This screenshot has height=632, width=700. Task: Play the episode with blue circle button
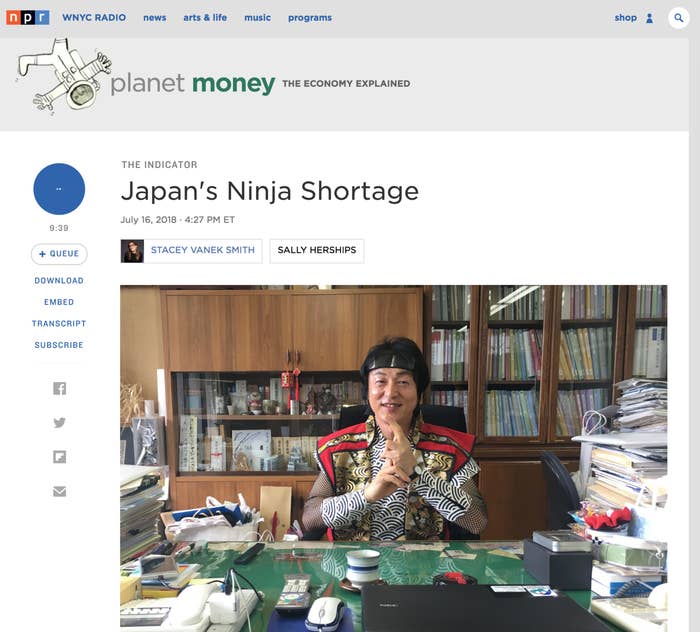click(x=59, y=189)
